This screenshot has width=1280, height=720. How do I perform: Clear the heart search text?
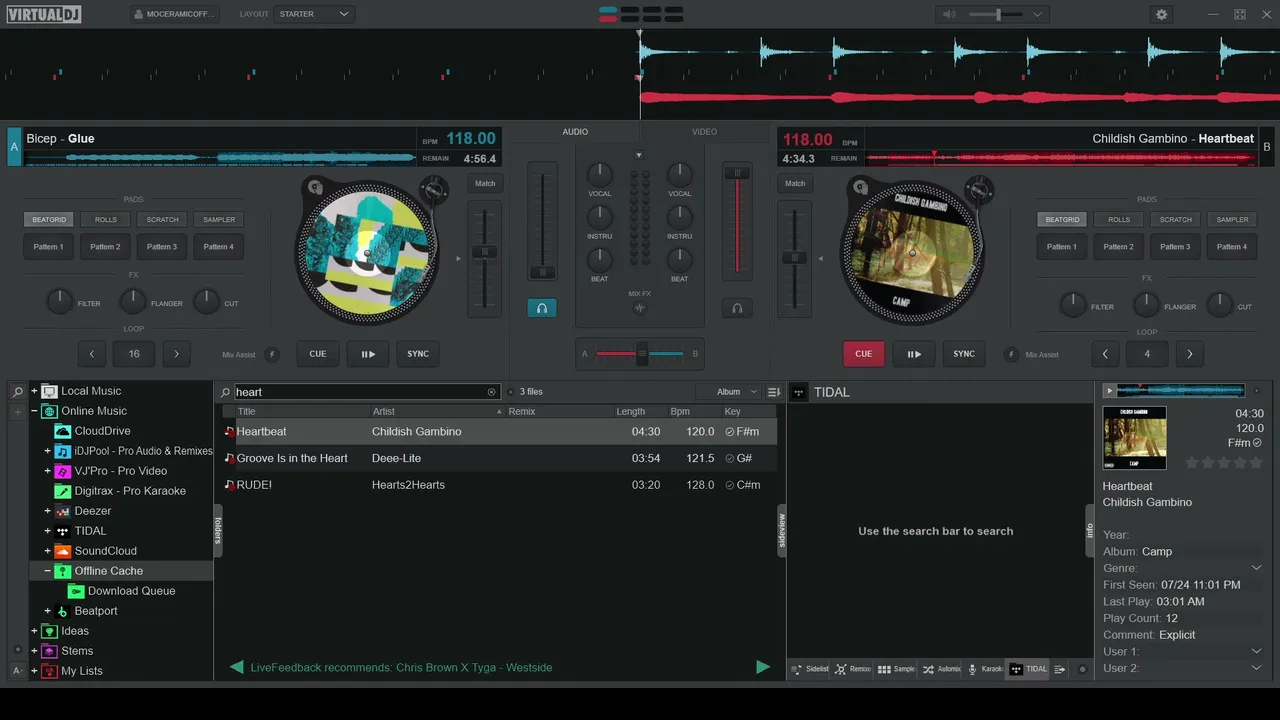tap(491, 392)
